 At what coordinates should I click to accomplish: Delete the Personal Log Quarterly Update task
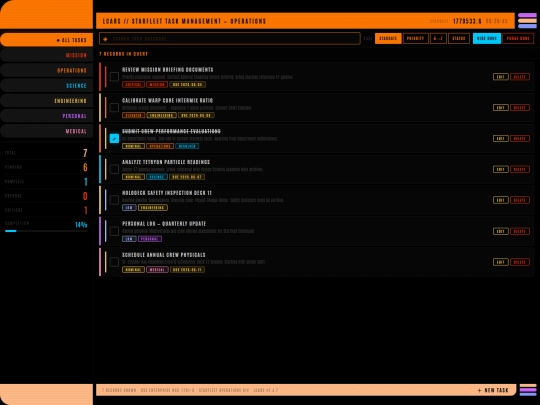pyautogui.click(x=520, y=231)
